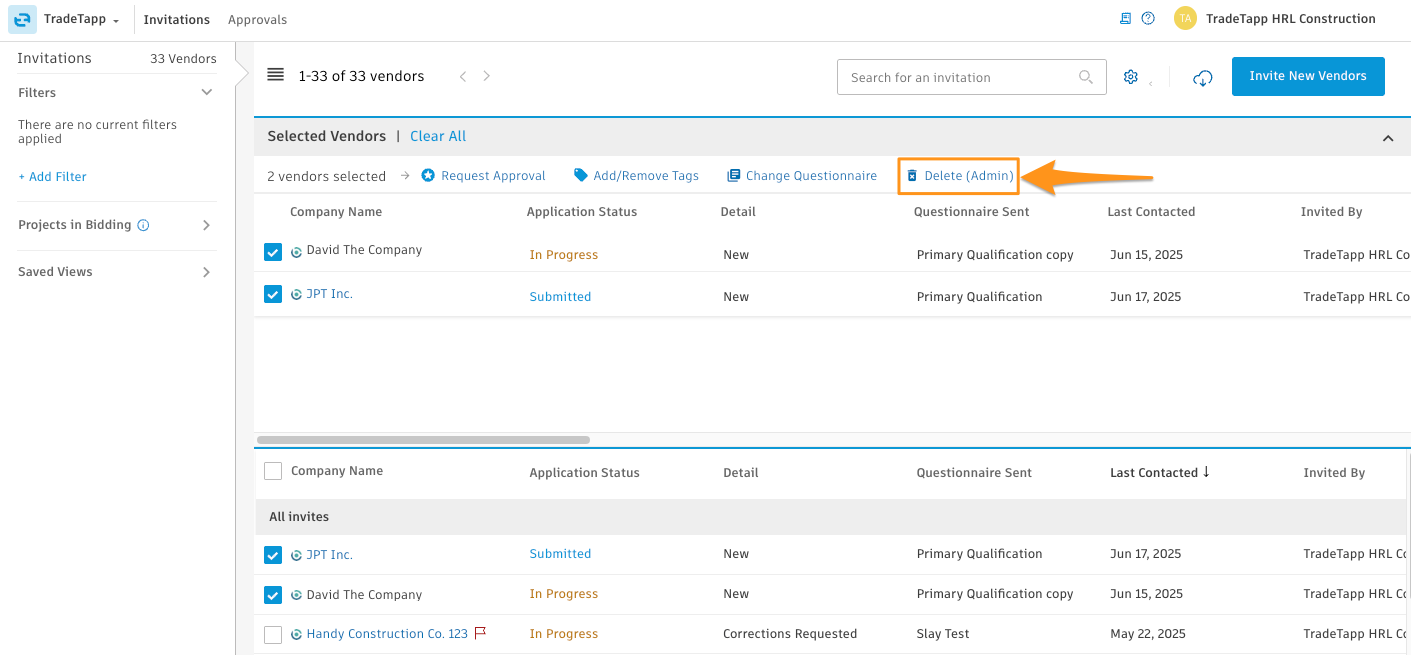This screenshot has height=655, width=1411.
Task: Click Submitted status for JPT Inc. in All invites
Action: pyautogui.click(x=560, y=554)
